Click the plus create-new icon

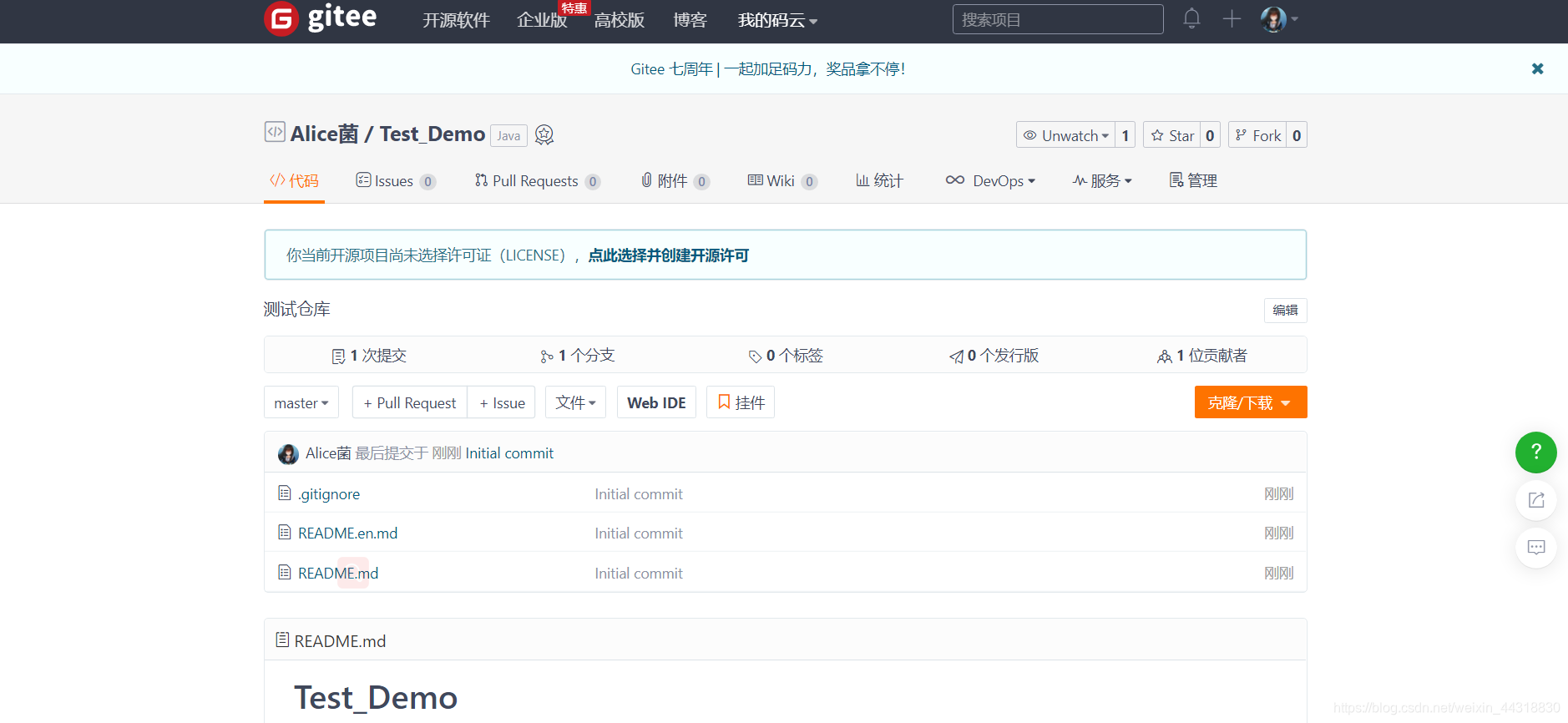coord(1232,18)
